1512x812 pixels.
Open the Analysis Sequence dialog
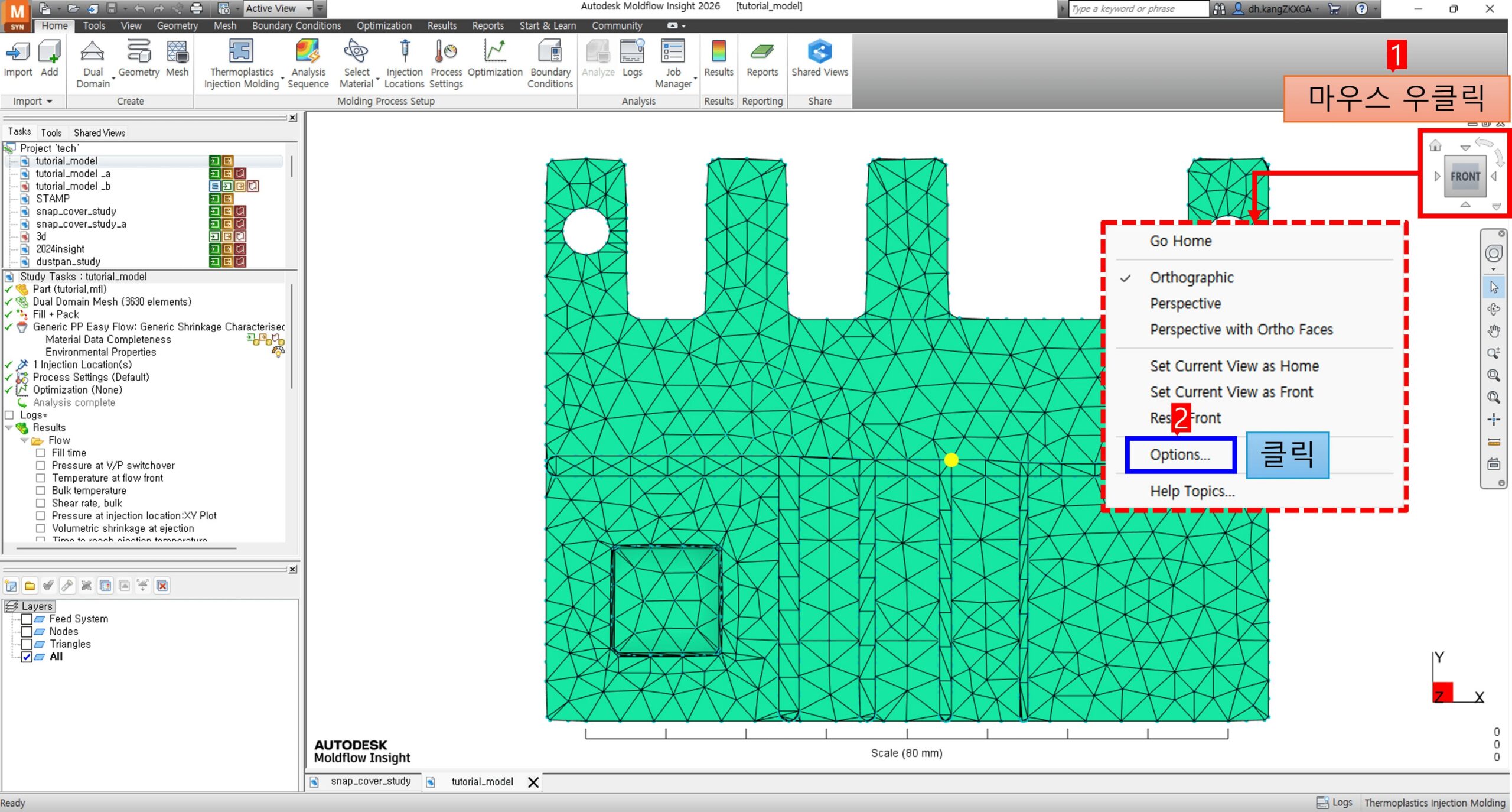click(308, 64)
